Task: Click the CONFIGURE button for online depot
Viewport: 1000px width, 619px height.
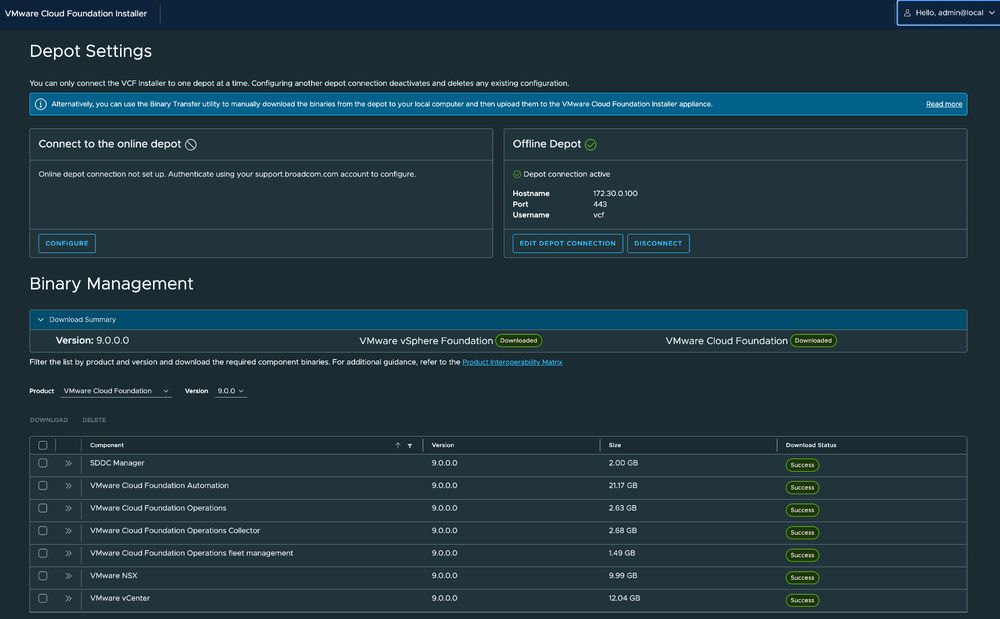Action: 67,244
